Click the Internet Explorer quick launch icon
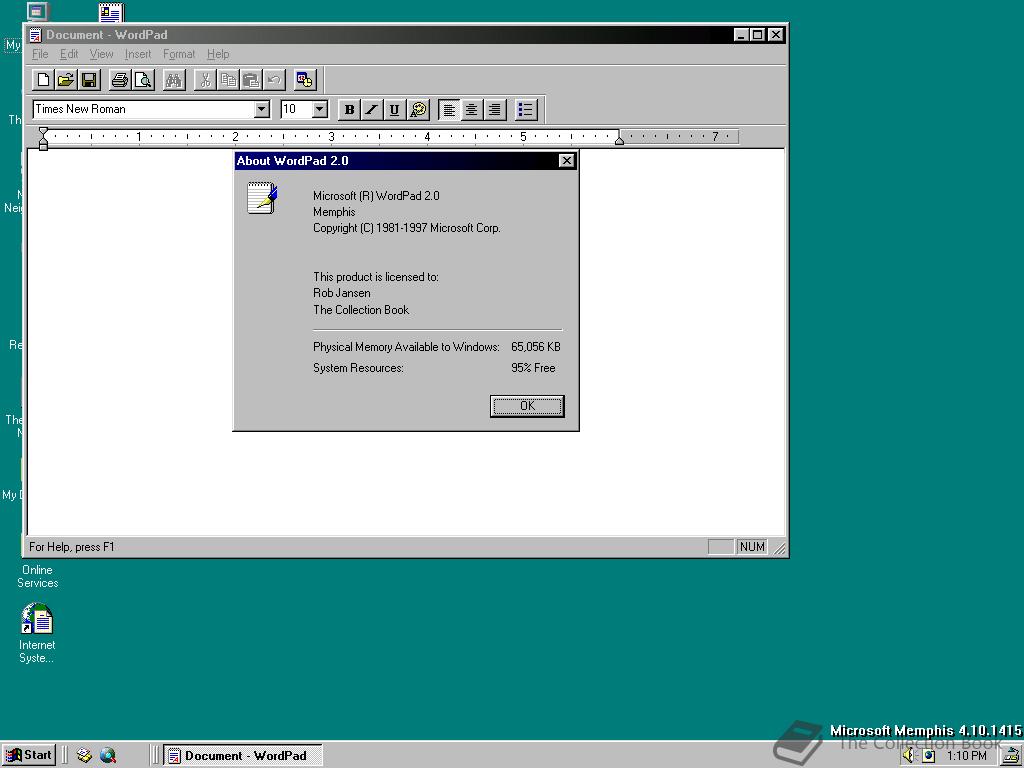This screenshot has height=768, width=1024. point(108,756)
